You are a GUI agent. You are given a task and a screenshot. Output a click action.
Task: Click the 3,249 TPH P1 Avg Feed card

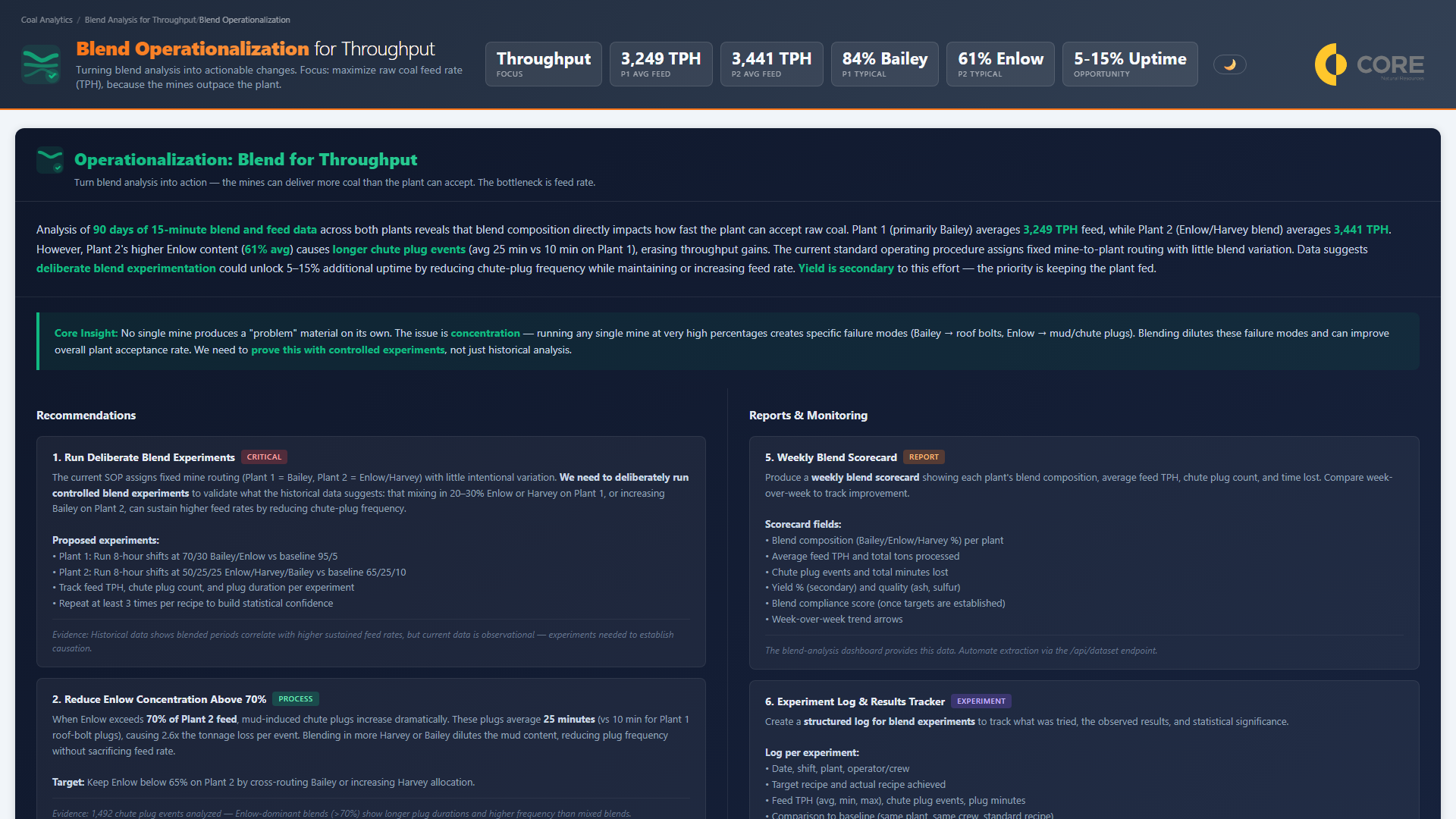tap(661, 64)
